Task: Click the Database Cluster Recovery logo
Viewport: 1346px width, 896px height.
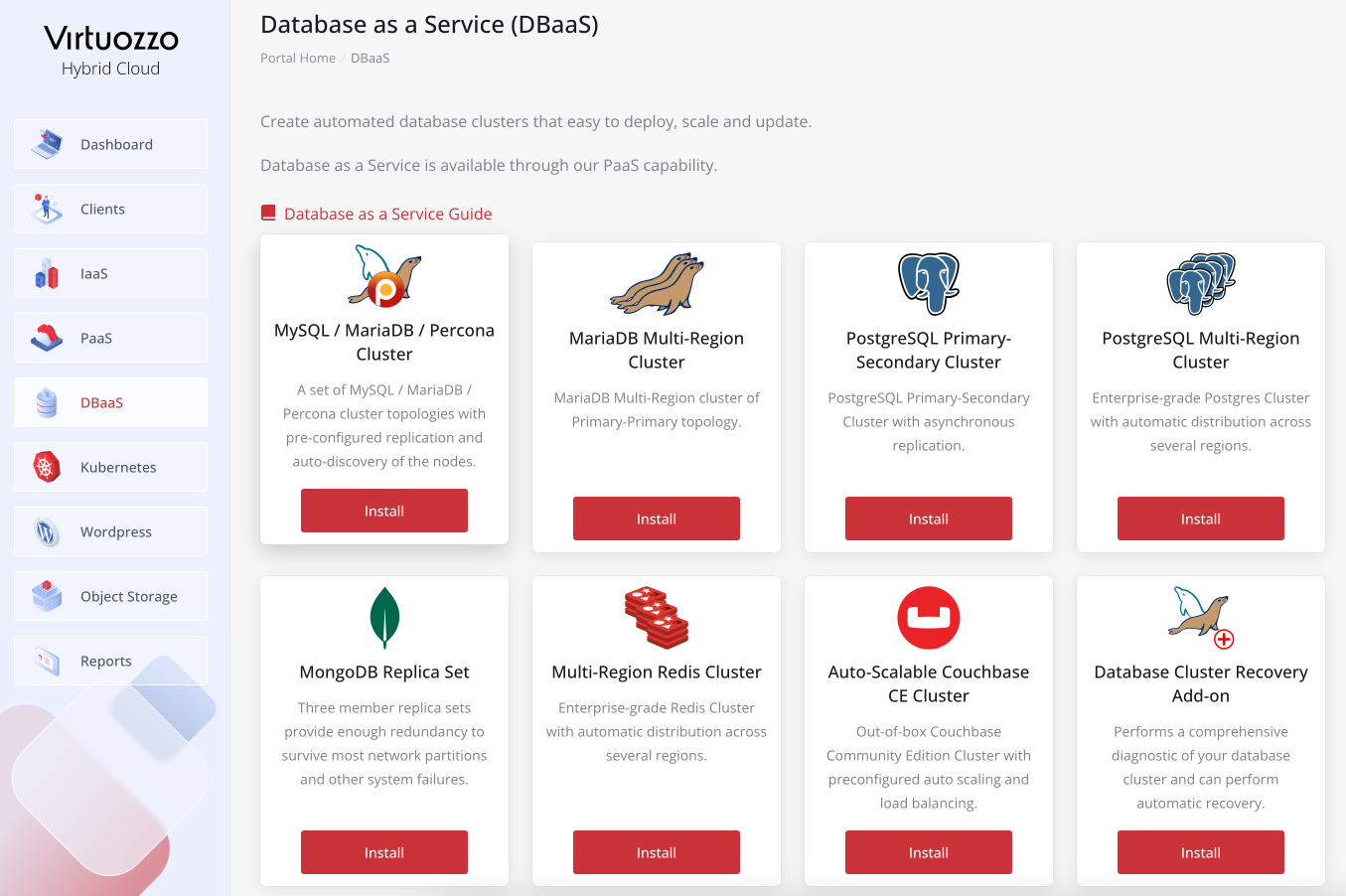Action: point(1201,617)
